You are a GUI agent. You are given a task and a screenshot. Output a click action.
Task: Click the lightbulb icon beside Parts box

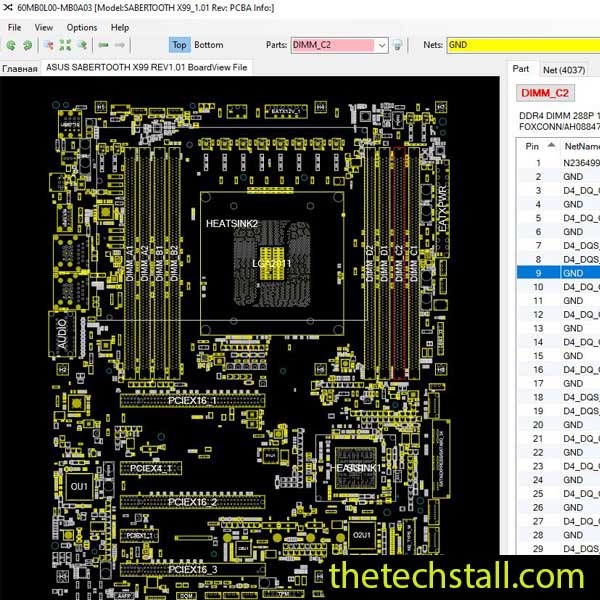coord(398,45)
